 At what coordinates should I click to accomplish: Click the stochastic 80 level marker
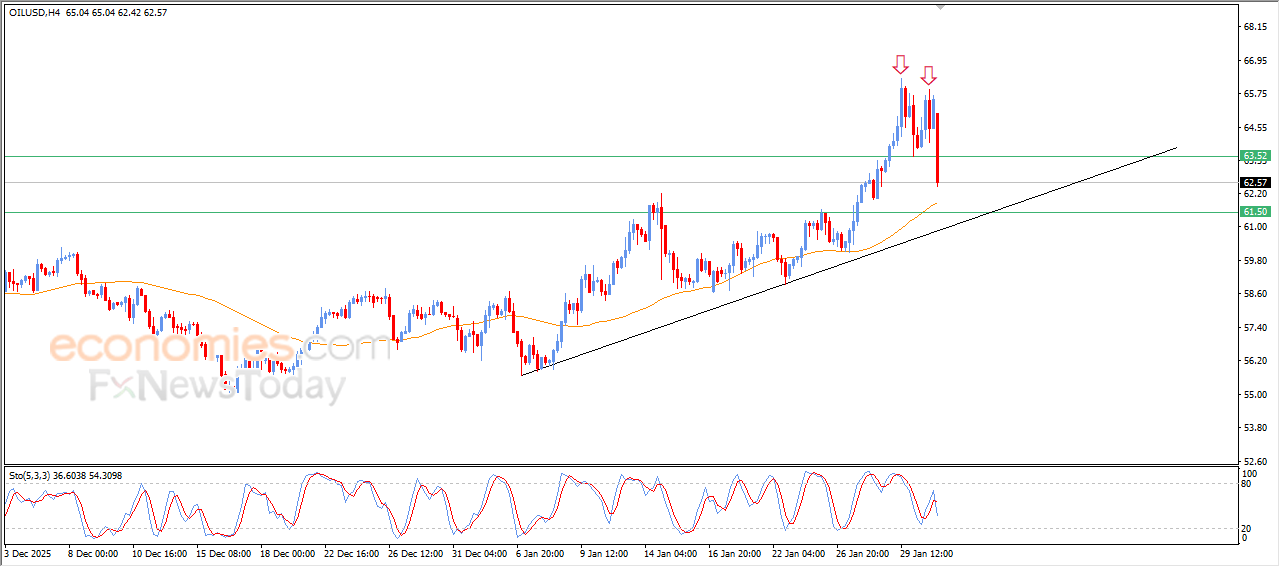pos(1246,484)
